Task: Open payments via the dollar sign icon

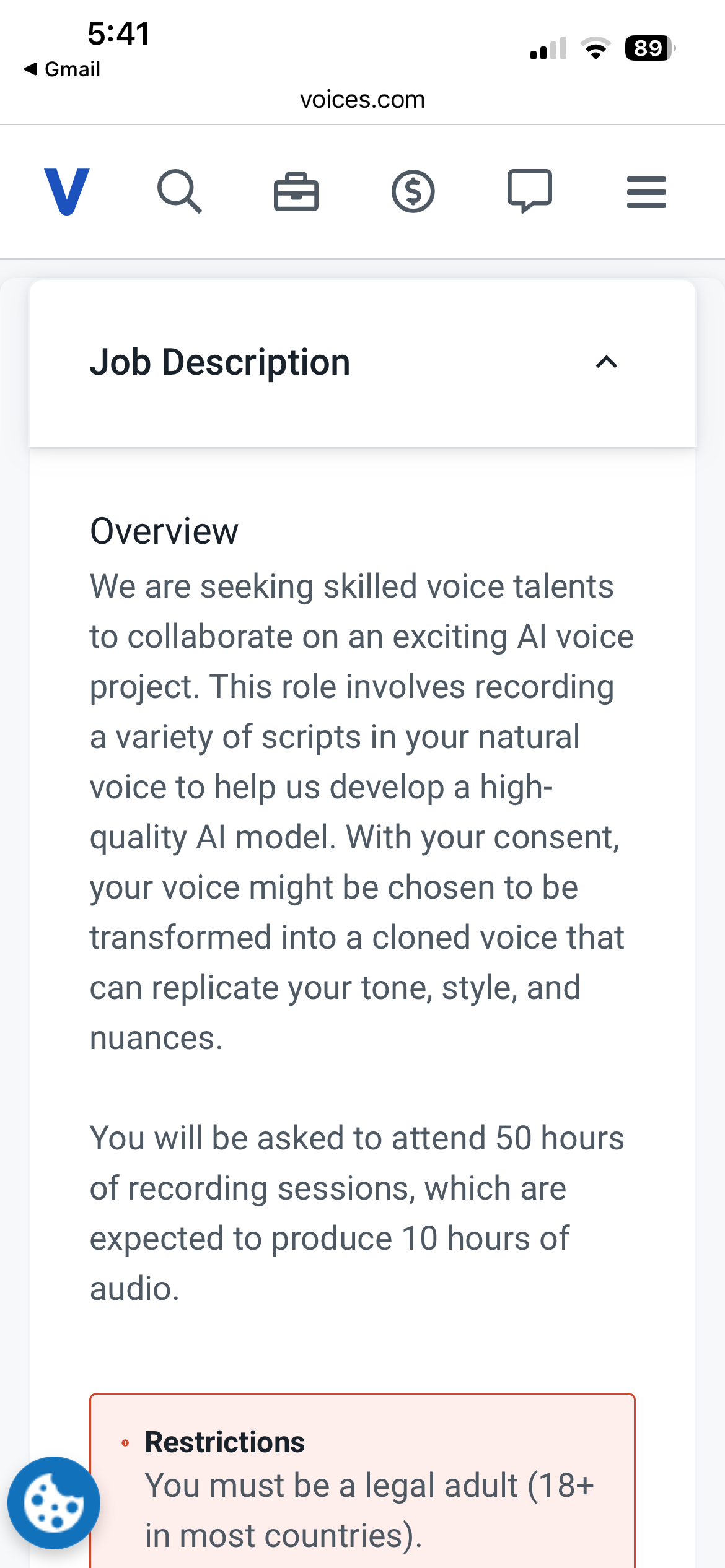Action: (x=413, y=191)
